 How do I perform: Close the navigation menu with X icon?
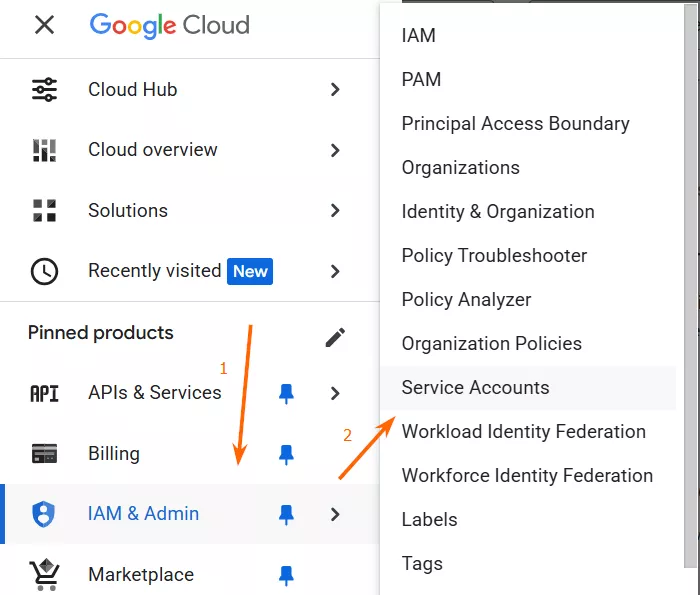pos(44,25)
